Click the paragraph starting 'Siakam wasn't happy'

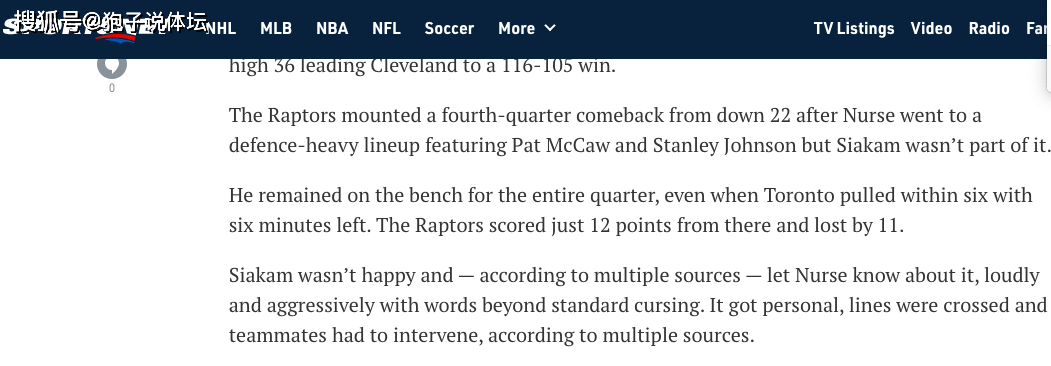pyautogui.click(x=638, y=305)
